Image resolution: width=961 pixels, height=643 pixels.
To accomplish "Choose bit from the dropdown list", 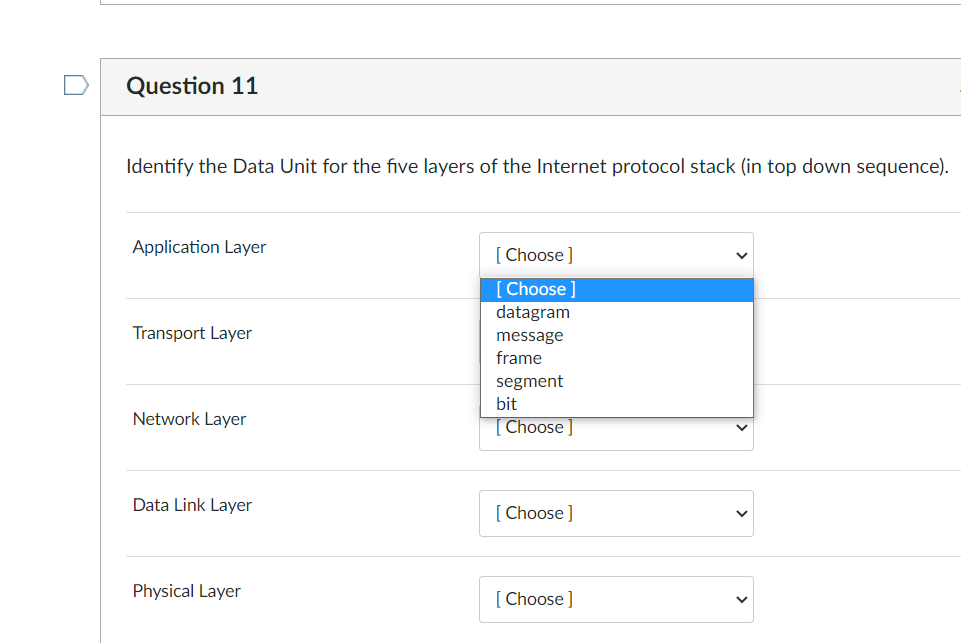I will click(617, 405).
